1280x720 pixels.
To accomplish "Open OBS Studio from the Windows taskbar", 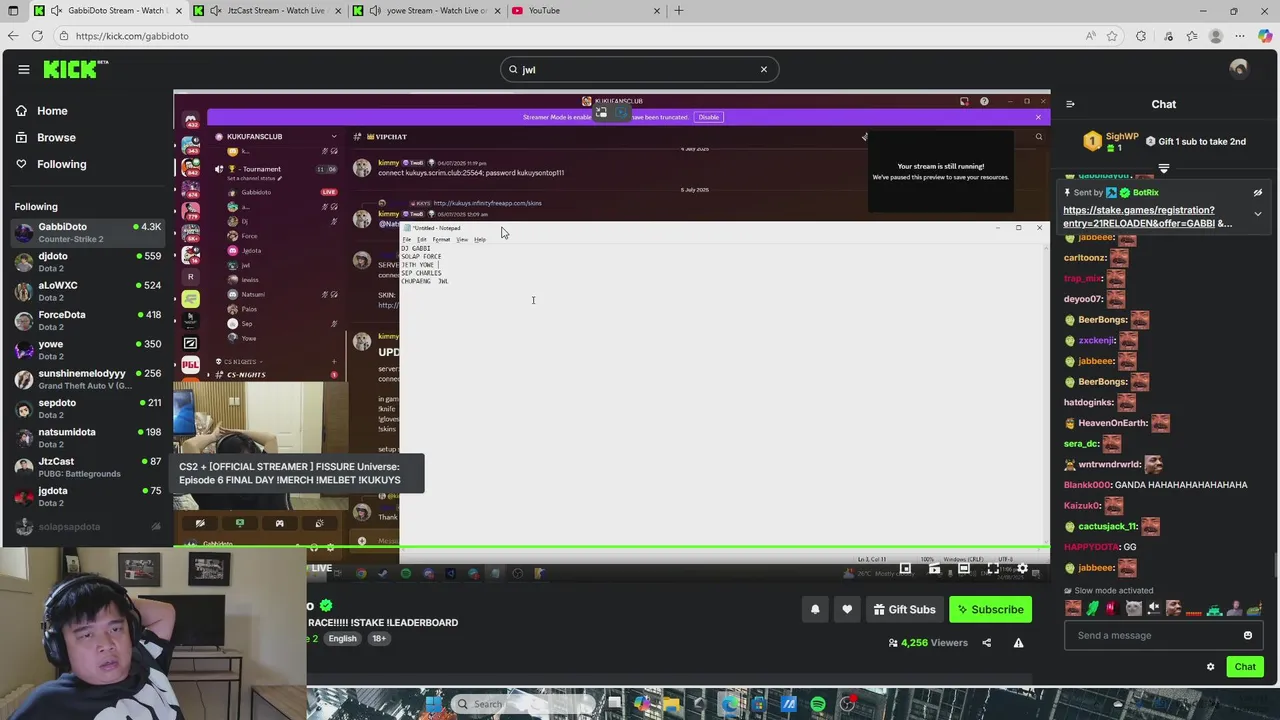I will [849, 704].
